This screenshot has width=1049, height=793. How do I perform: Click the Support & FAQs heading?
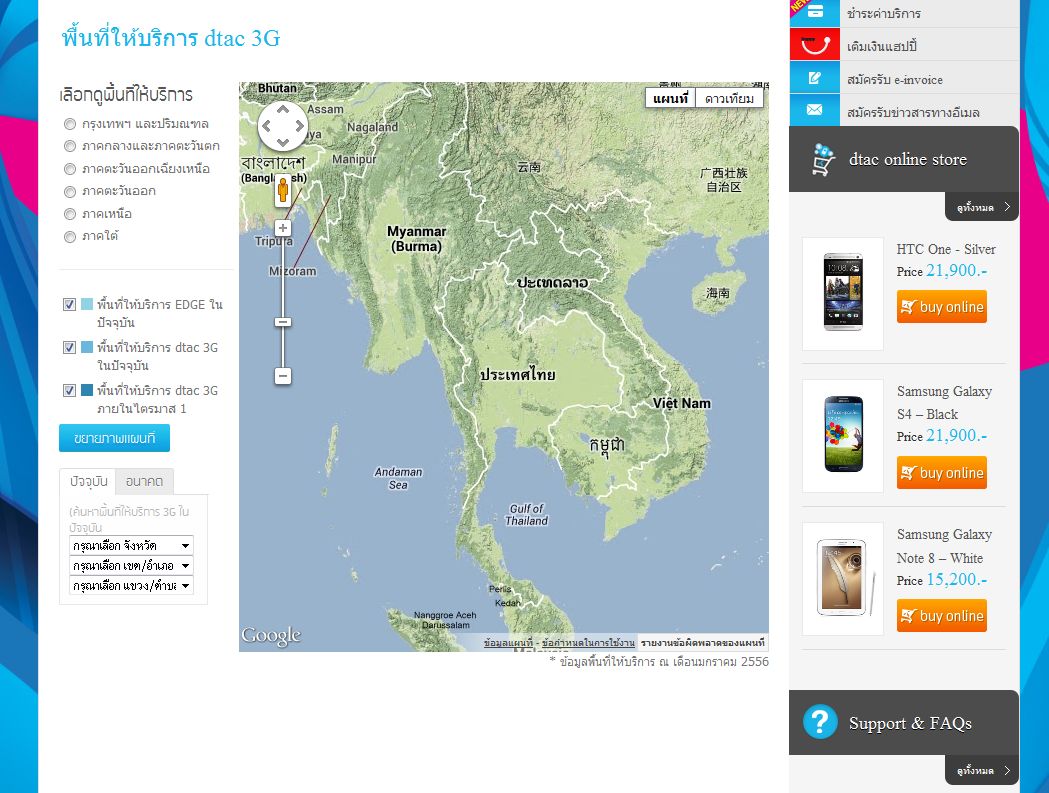click(x=910, y=723)
